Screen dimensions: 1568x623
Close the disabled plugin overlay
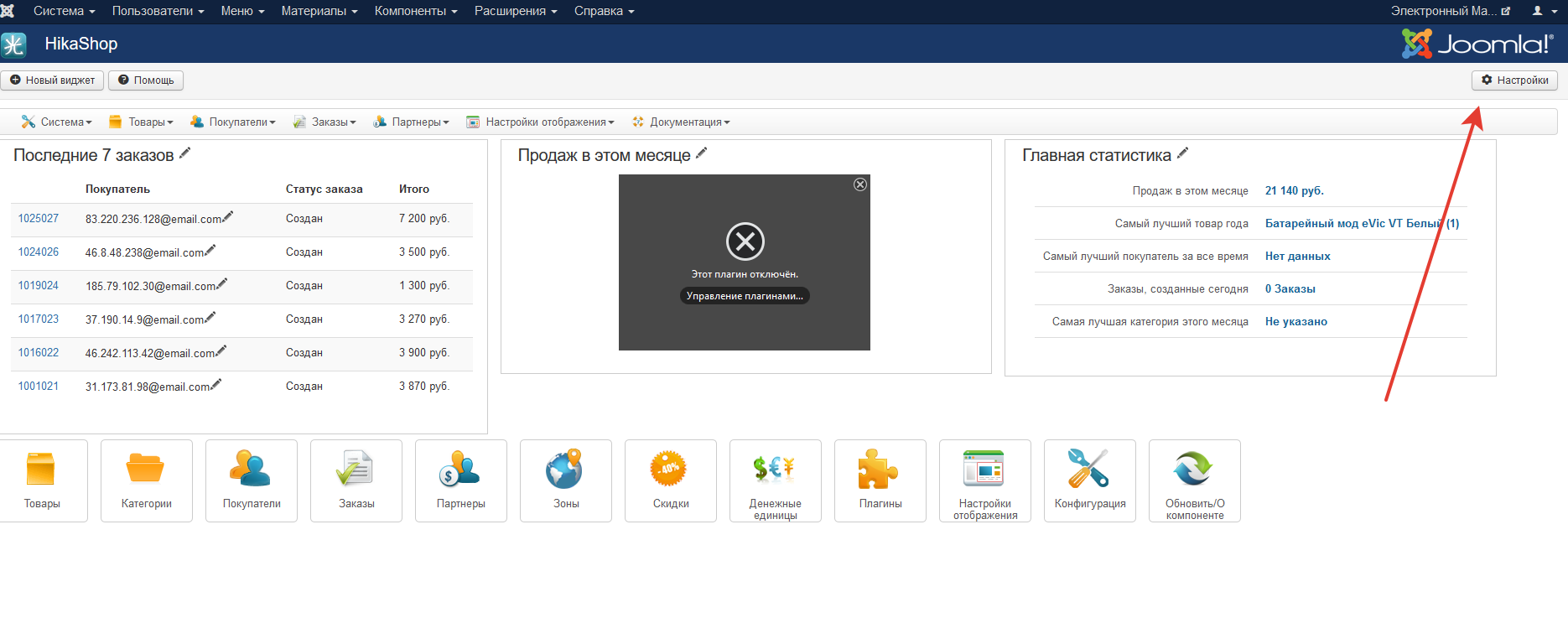[860, 184]
